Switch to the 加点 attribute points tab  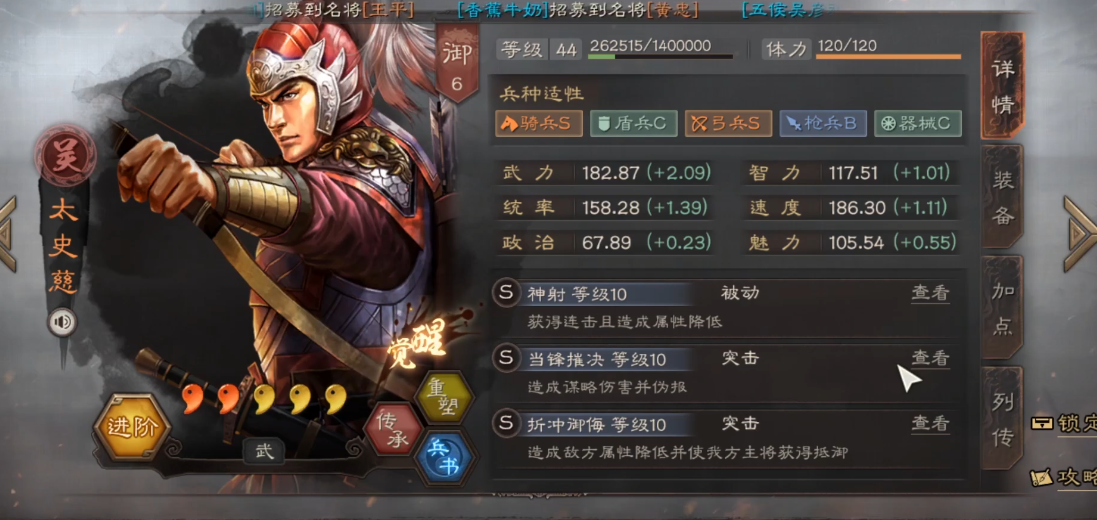(x=1002, y=308)
